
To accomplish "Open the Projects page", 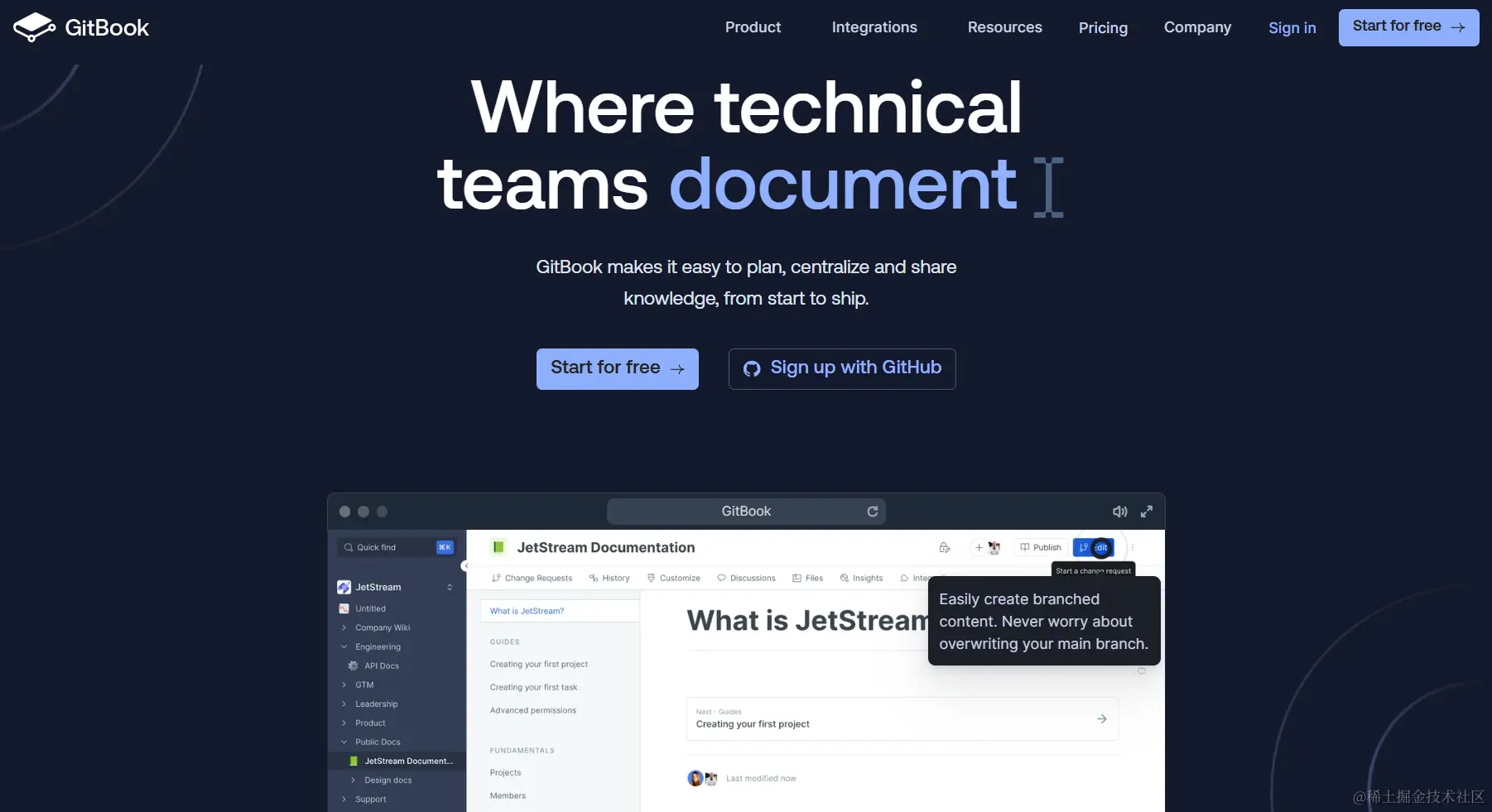I will coord(505,772).
